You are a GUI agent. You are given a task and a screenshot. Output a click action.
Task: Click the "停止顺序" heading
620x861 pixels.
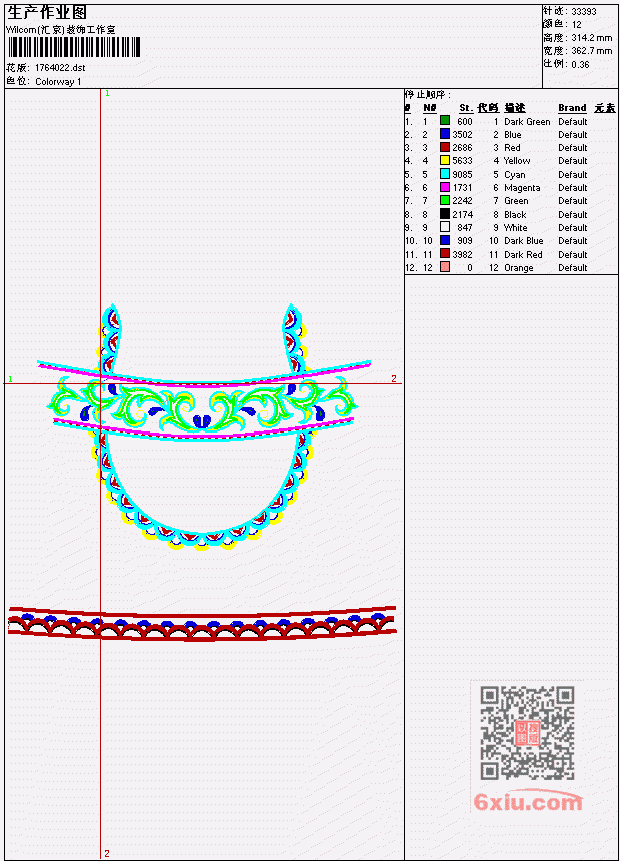(x=427, y=94)
